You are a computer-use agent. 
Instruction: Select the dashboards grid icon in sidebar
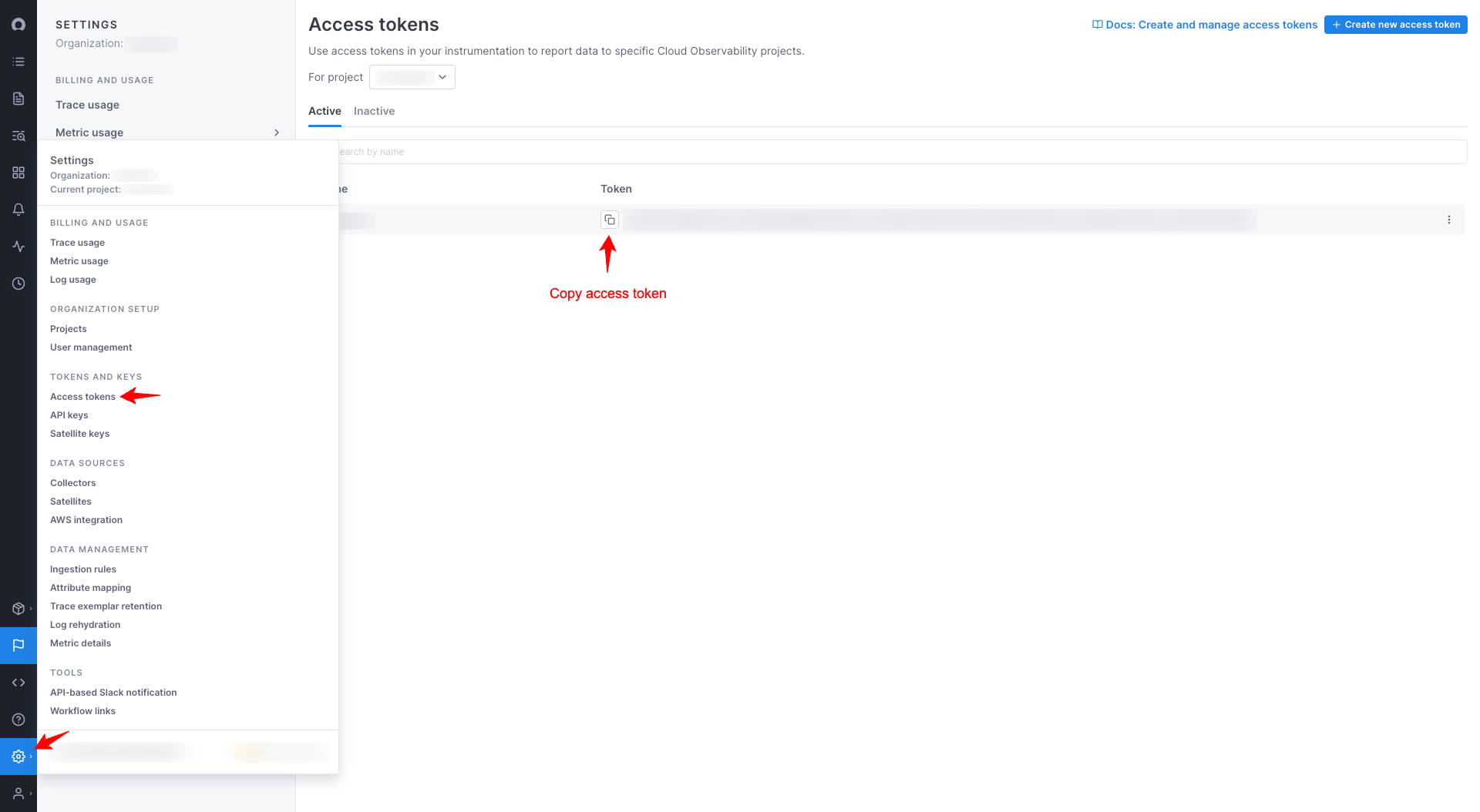click(18, 173)
